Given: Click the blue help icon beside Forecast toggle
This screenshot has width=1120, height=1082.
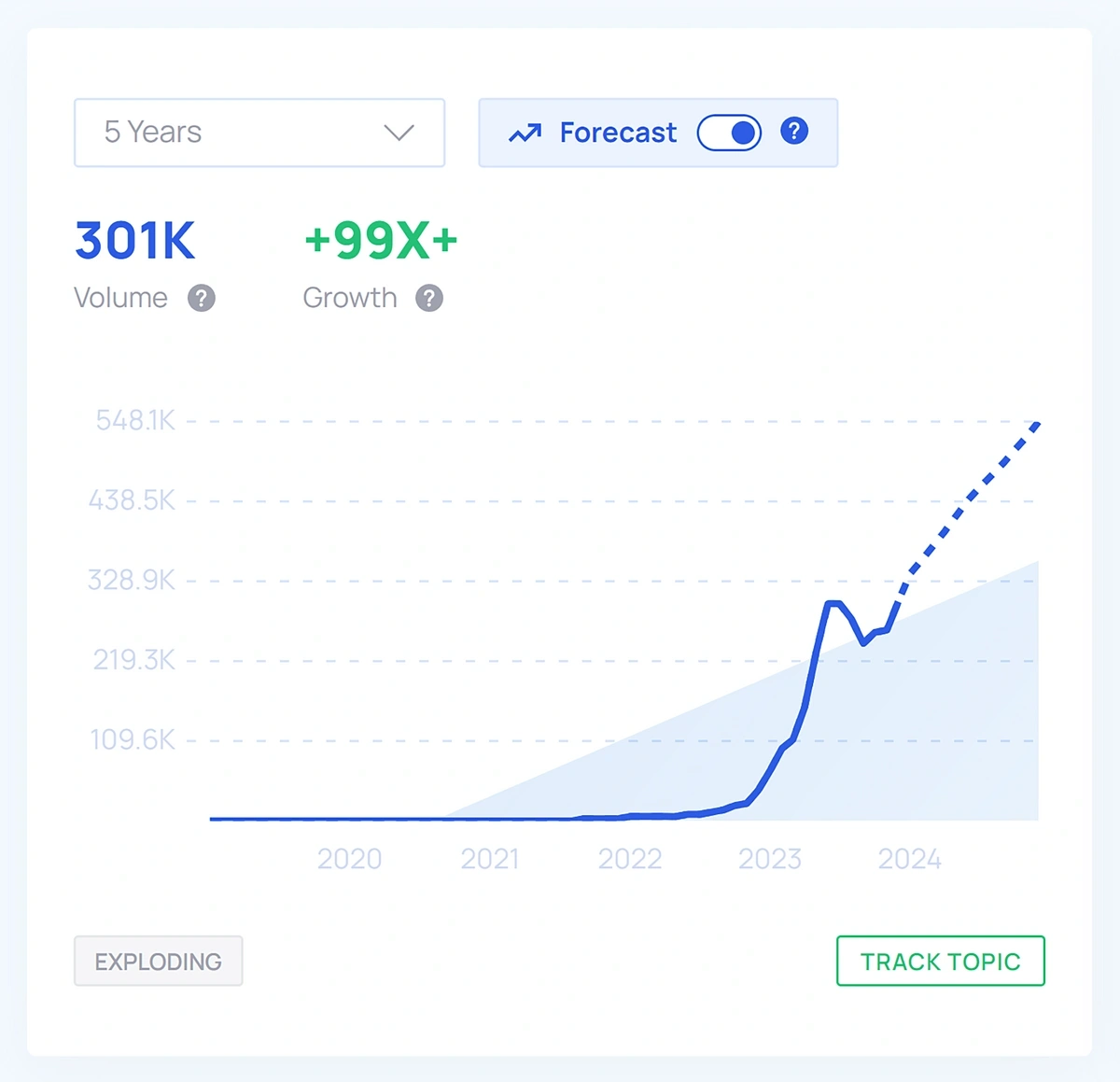Looking at the screenshot, I should click(794, 132).
